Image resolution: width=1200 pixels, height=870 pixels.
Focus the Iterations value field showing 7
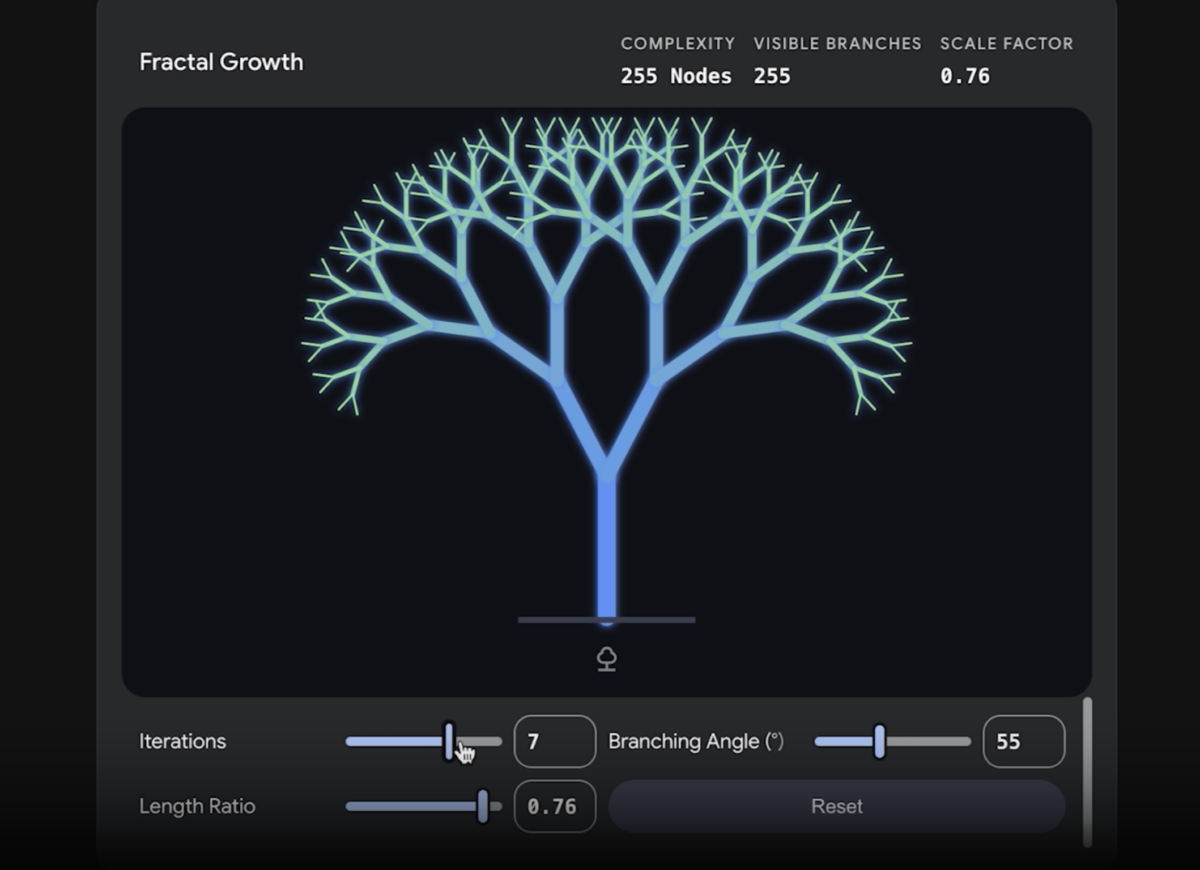tap(554, 742)
